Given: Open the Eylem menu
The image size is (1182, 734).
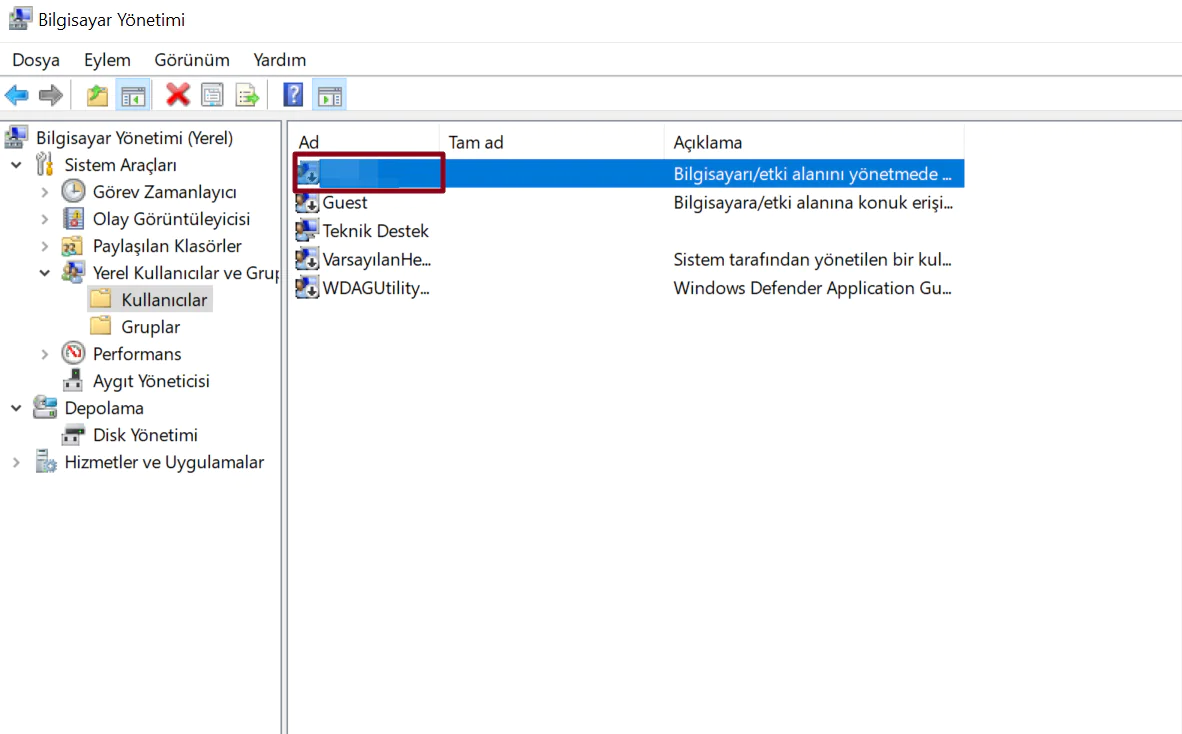Looking at the screenshot, I should click(107, 60).
